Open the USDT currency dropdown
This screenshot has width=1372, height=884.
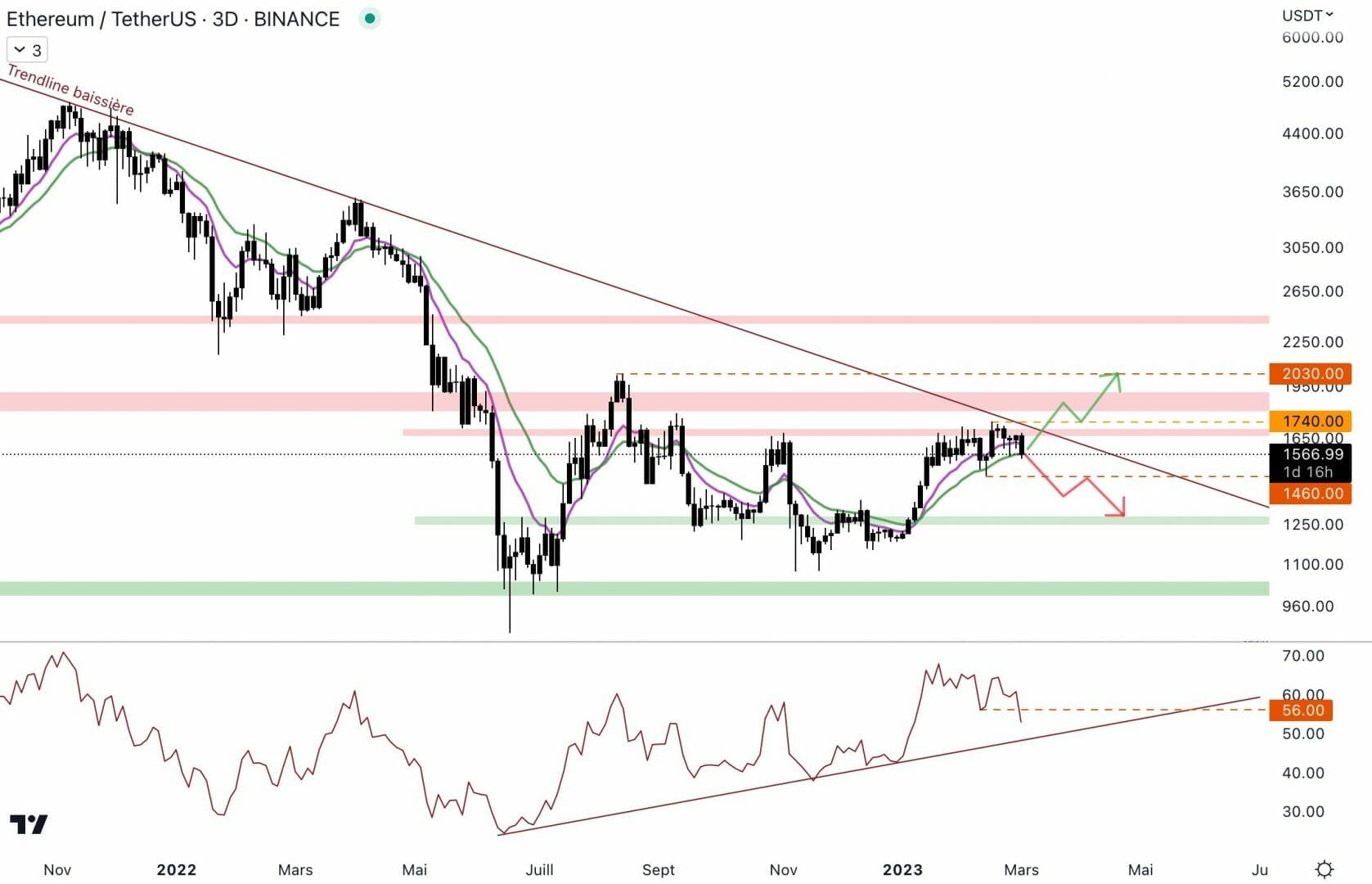[x=1307, y=15]
